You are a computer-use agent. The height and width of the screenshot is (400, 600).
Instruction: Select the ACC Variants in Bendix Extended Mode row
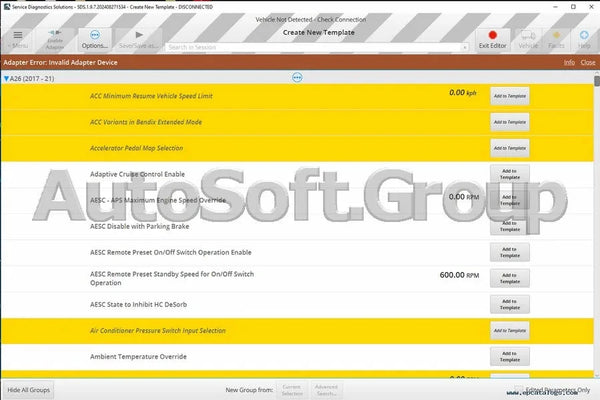tap(297, 122)
